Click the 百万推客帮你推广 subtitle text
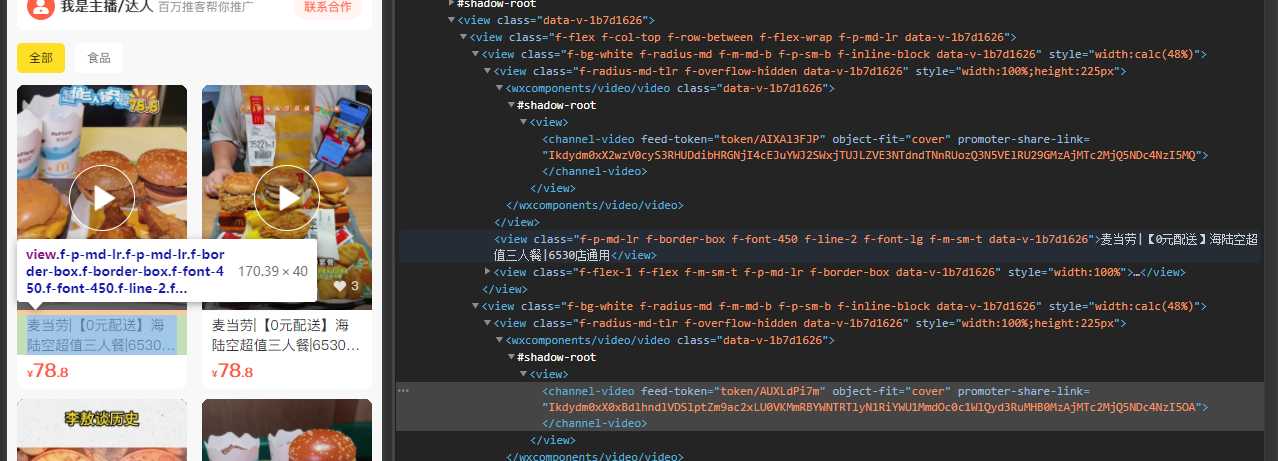The image size is (1278, 461). (205, 7)
